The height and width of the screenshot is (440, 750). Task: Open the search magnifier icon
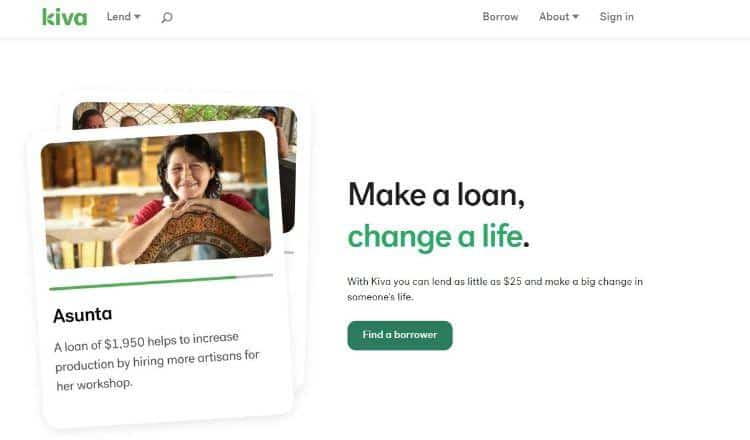point(166,18)
